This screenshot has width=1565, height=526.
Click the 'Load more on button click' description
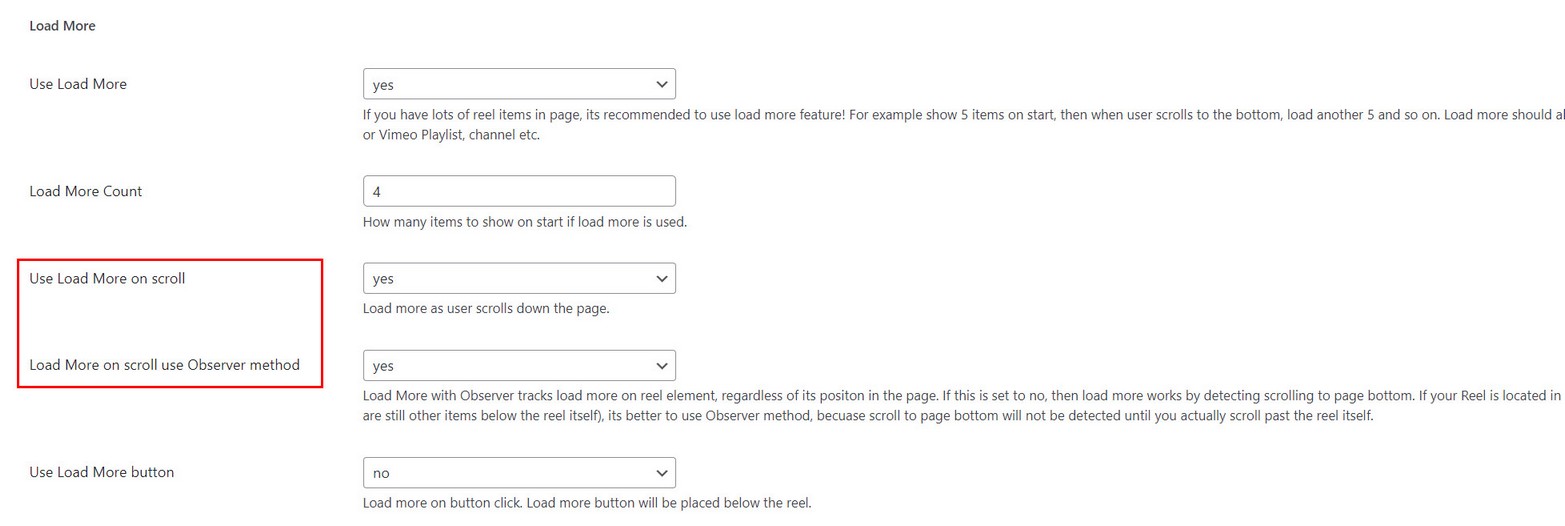tap(586, 502)
